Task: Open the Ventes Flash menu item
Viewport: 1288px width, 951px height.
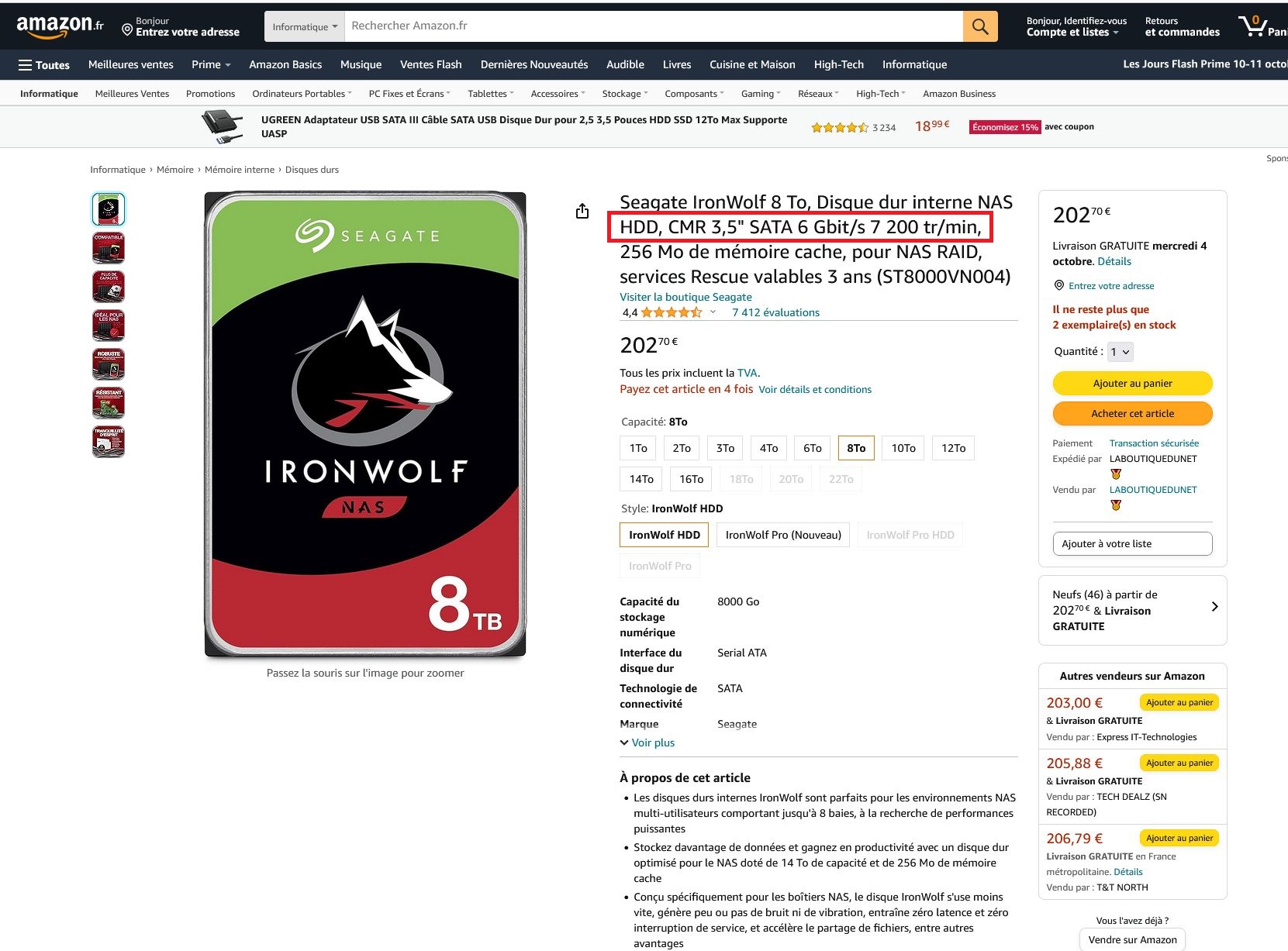Action: click(x=430, y=64)
